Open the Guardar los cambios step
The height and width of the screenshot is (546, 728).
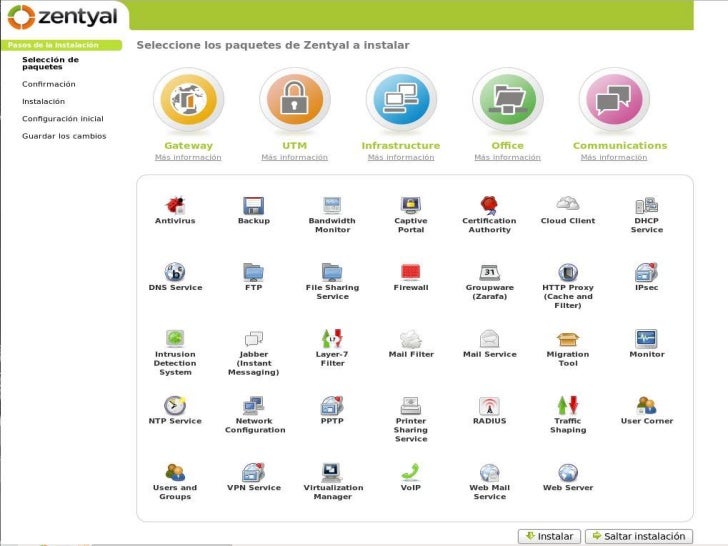[64, 136]
